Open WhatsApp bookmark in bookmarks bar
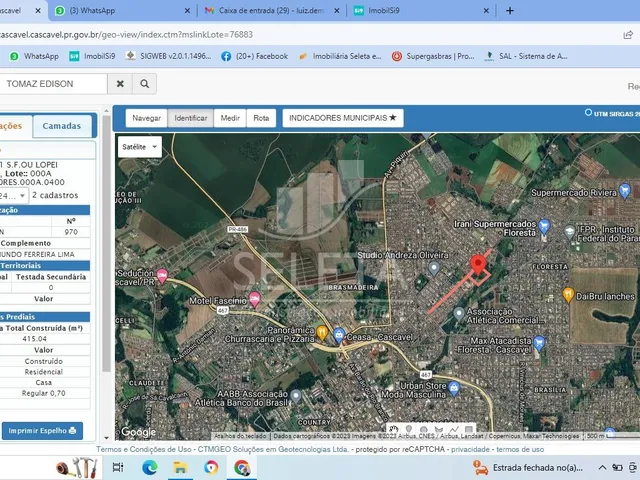640x480 pixels. pyautogui.click(x=34, y=56)
